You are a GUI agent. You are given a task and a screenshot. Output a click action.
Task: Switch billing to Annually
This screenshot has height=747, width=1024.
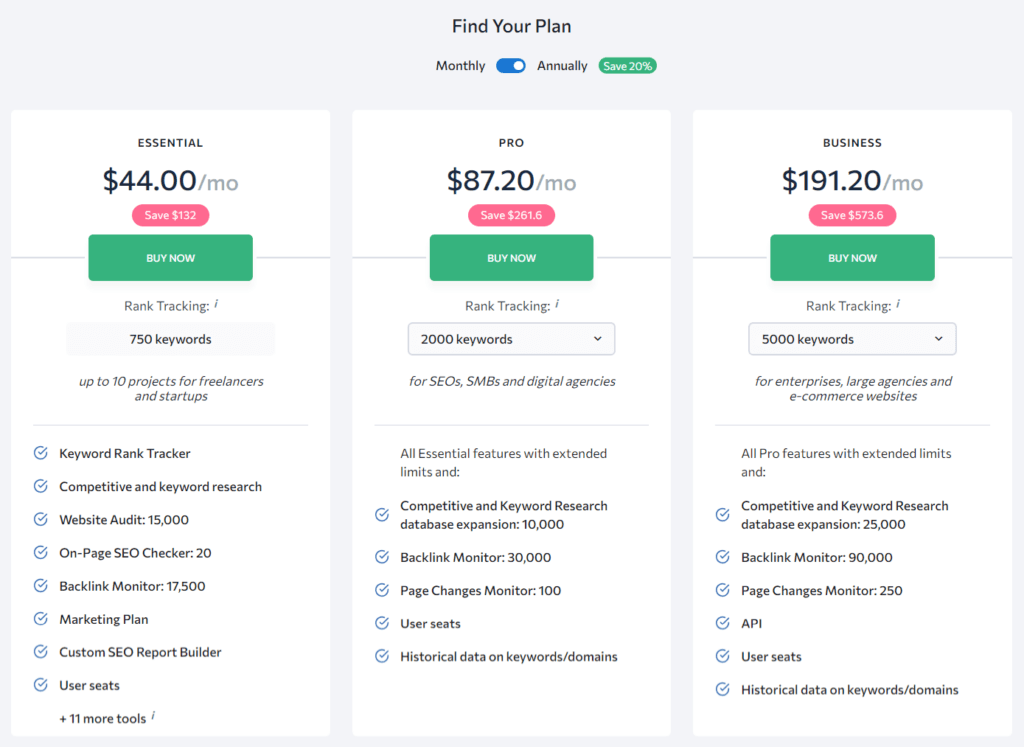click(x=562, y=65)
